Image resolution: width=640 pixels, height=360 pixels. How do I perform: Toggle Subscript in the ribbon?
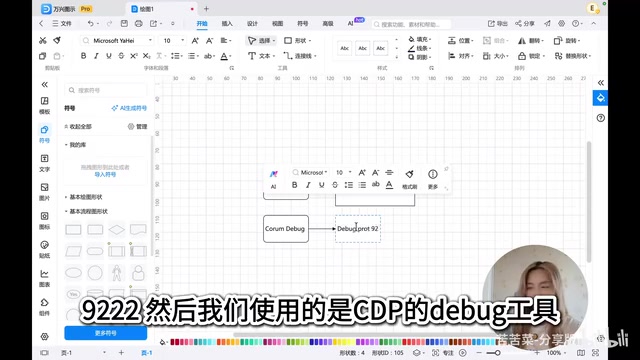tap(147, 56)
